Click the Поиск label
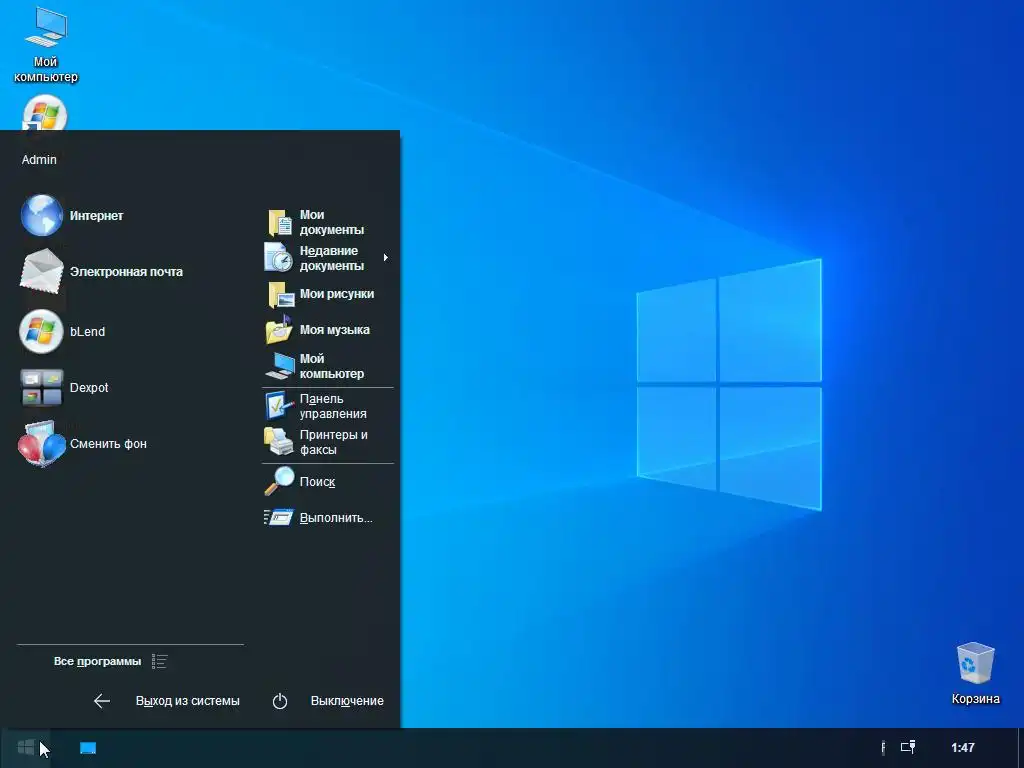The width and height of the screenshot is (1024, 768). (317, 482)
